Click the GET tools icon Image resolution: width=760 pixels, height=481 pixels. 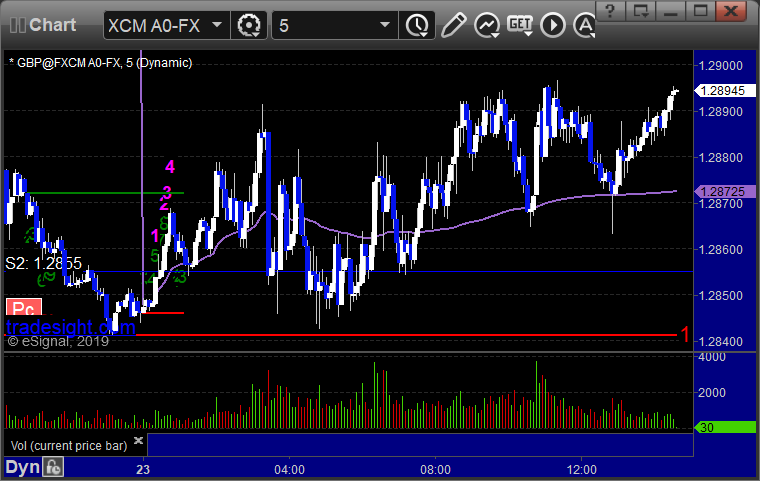tap(520, 25)
